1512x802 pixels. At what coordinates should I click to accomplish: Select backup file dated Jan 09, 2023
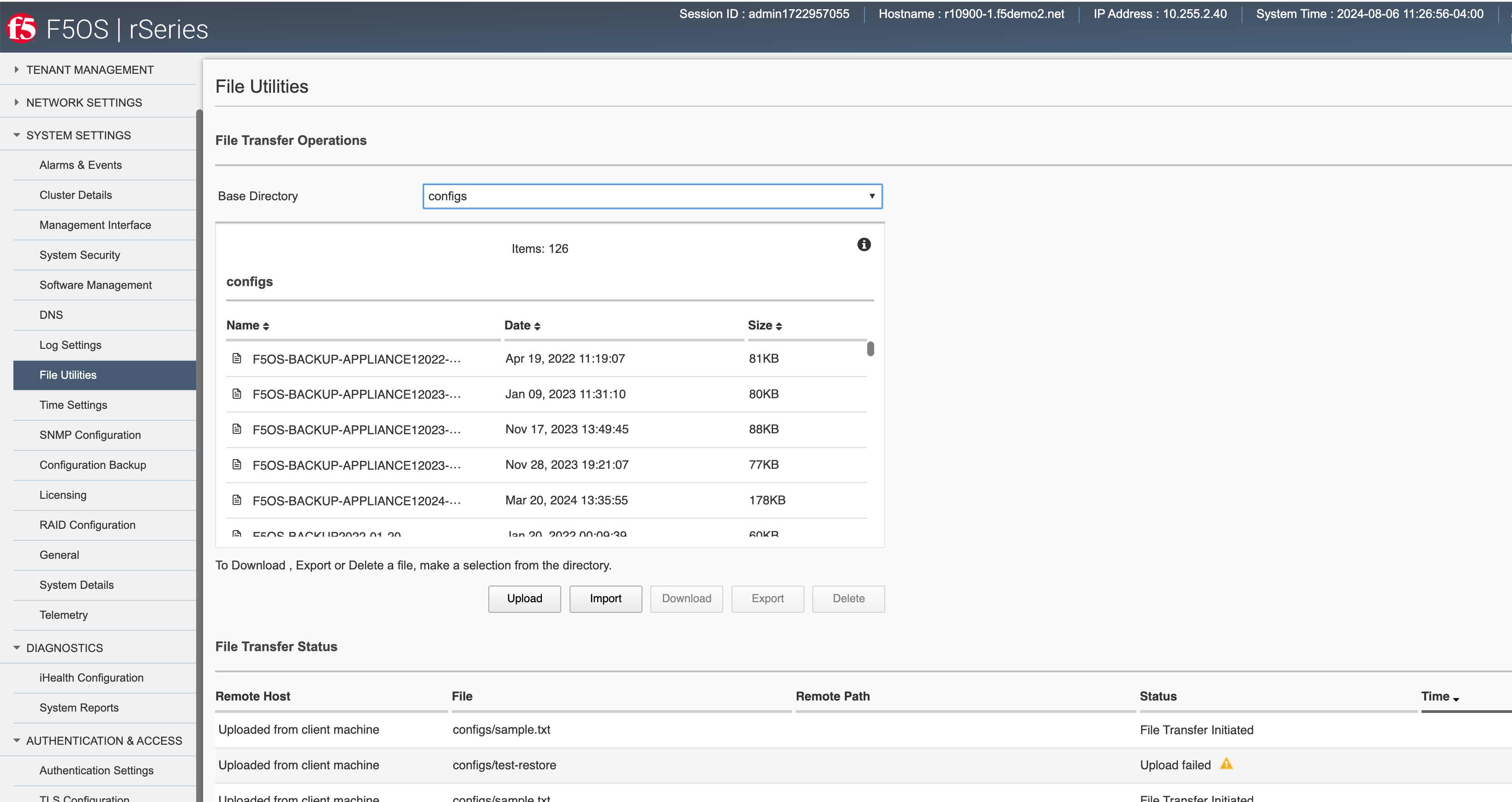tap(546, 394)
